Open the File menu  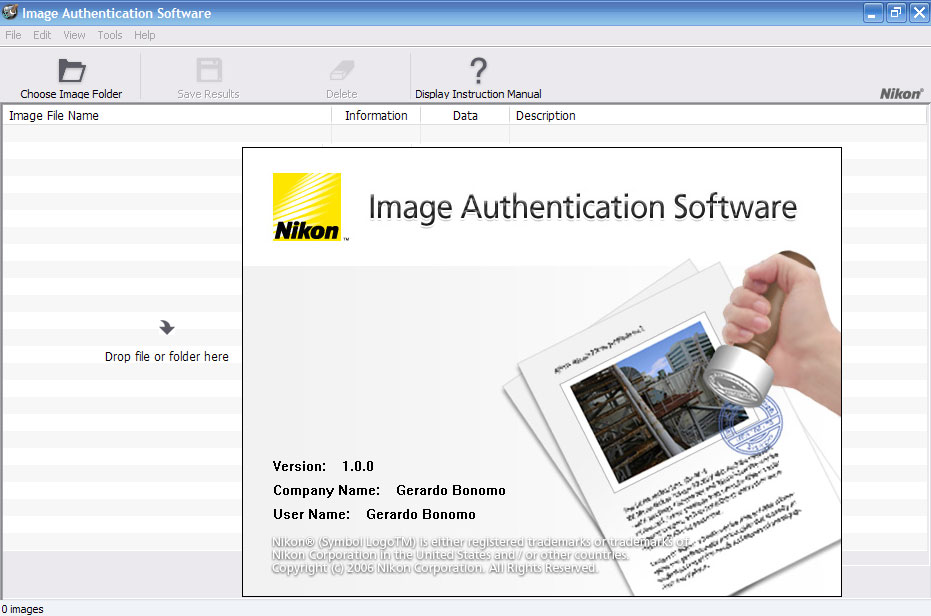(x=13, y=35)
